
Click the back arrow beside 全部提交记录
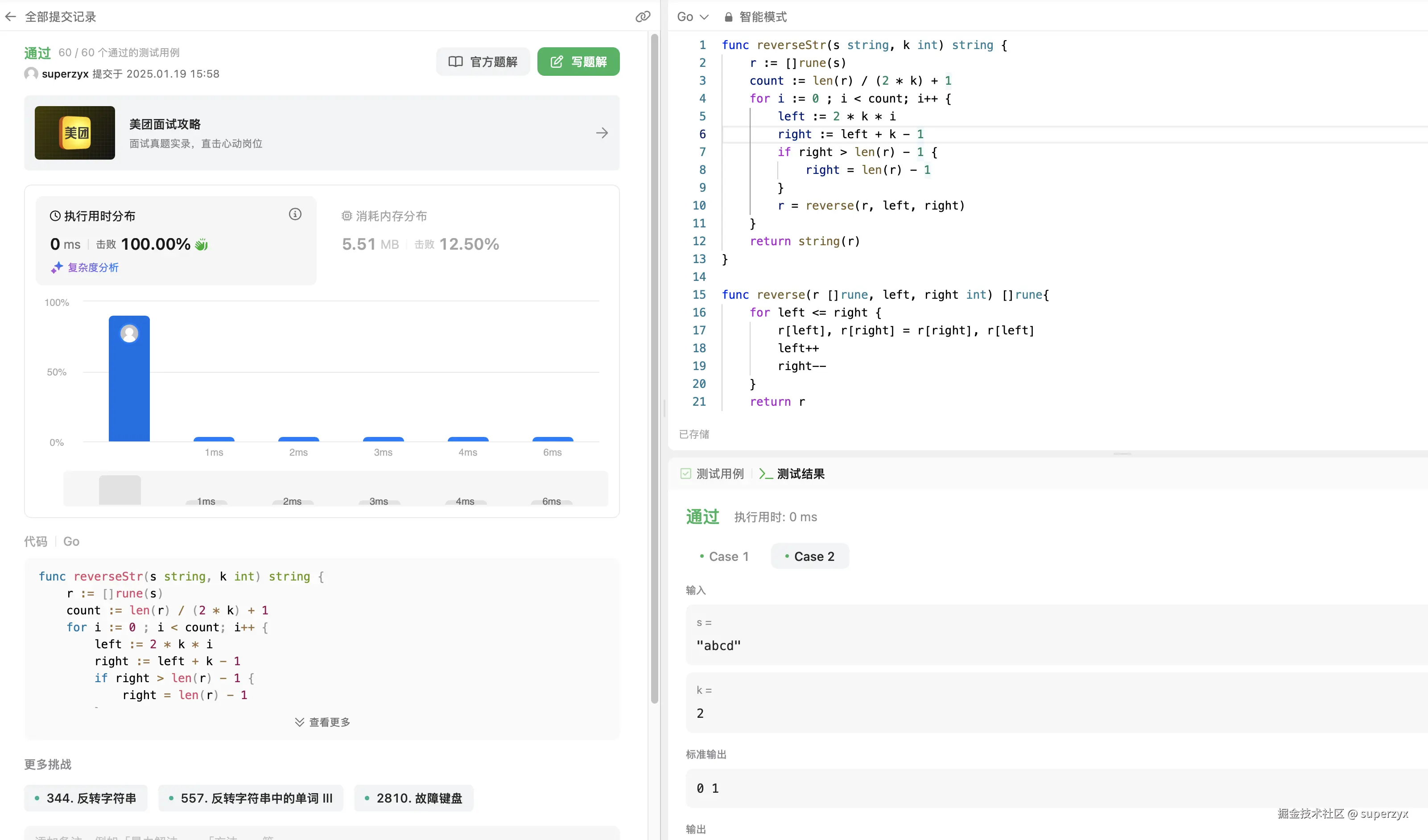(11, 17)
